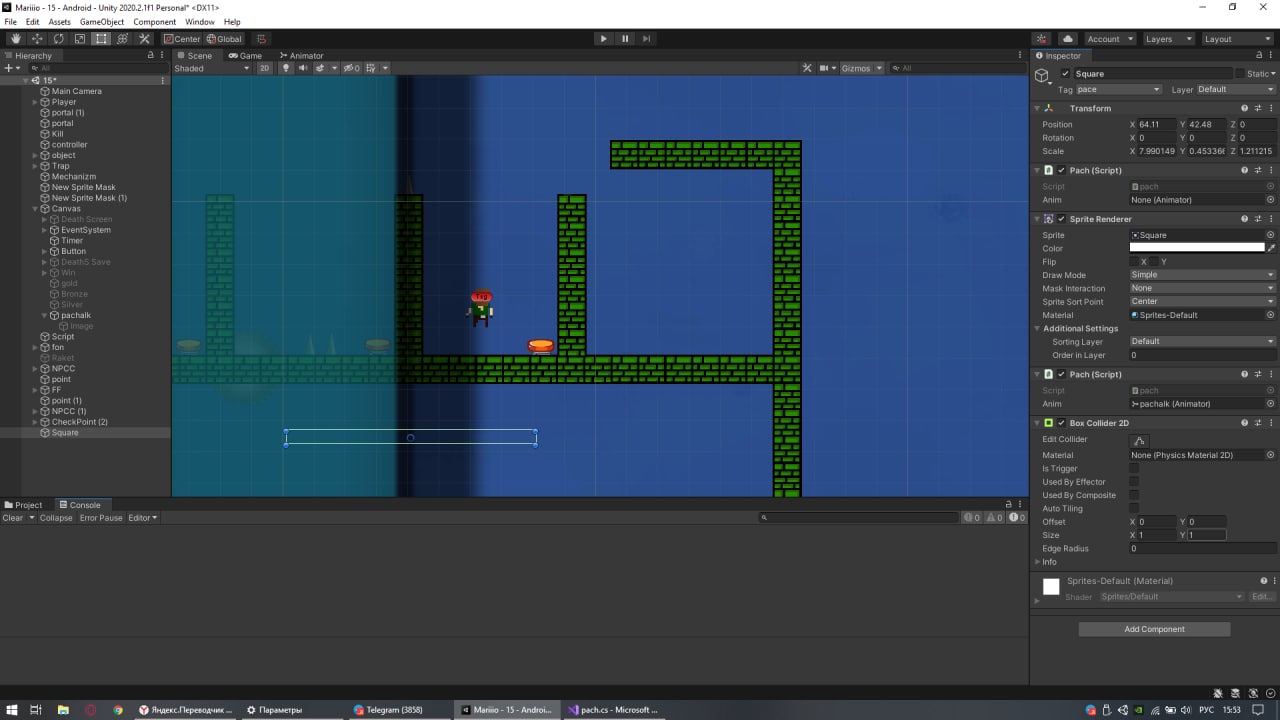Click the Add Component button
1280x720 pixels.
(x=1154, y=629)
